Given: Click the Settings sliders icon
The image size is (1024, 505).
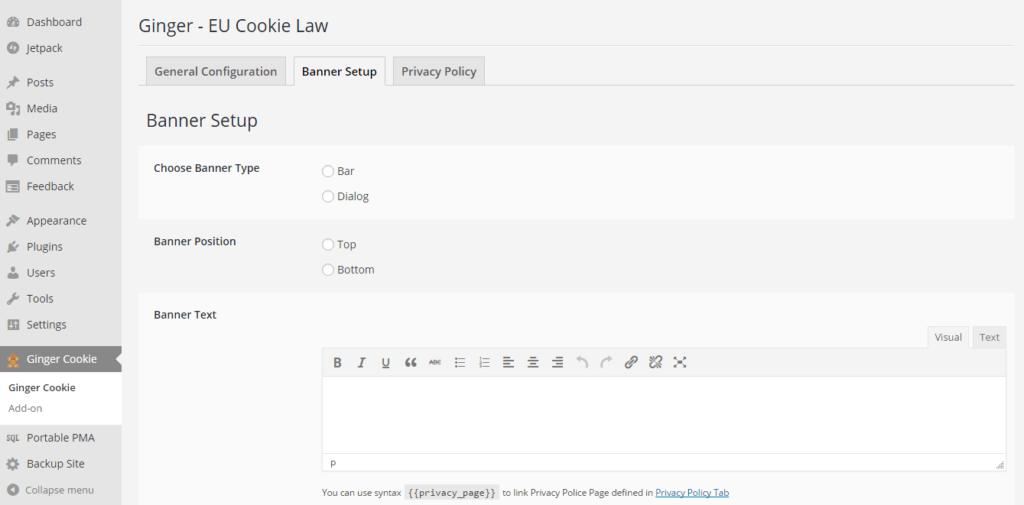Looking at the screenshot, I should (12, 325).
